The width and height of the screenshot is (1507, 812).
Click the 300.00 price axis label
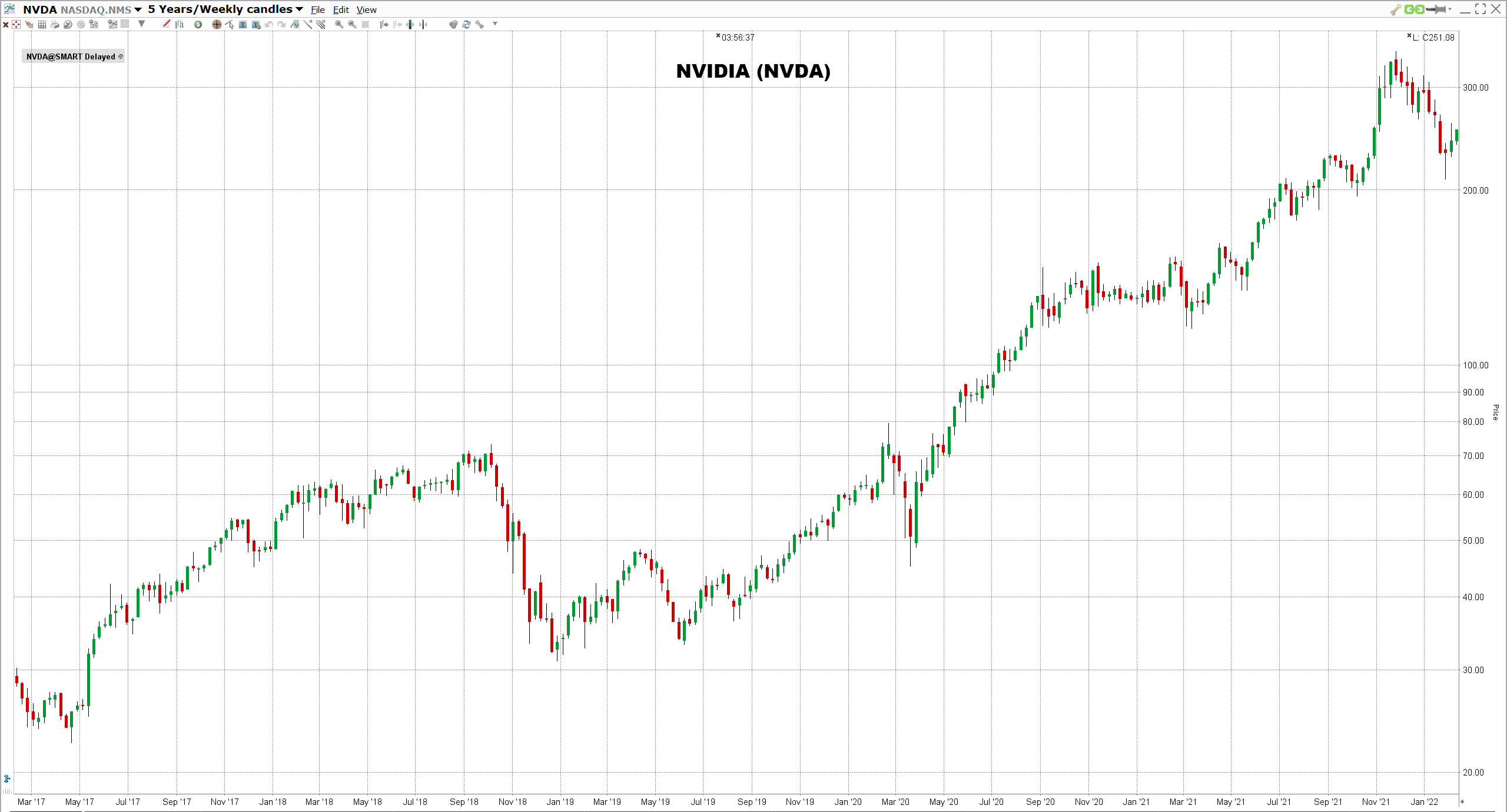[x=1476, y=88]
